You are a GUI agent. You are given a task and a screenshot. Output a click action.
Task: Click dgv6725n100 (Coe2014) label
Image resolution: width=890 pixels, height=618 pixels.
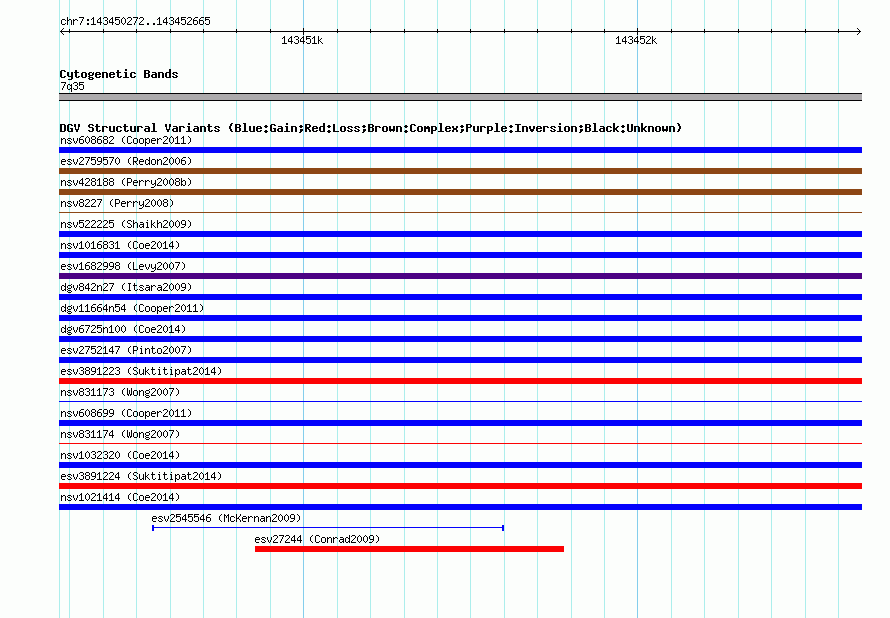click(123, 329)
